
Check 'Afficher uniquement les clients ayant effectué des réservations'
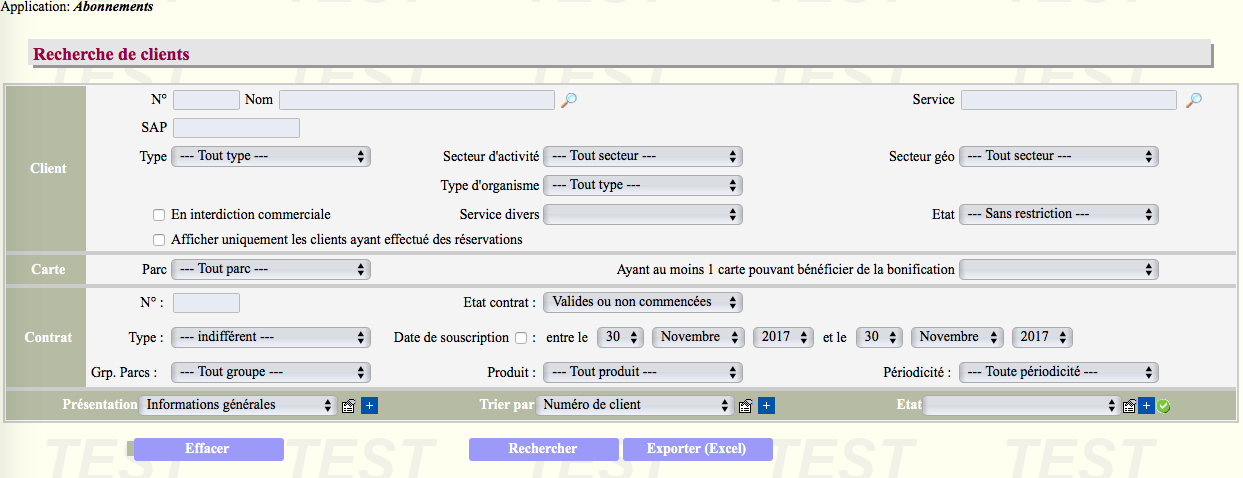[x=158, y=240]
